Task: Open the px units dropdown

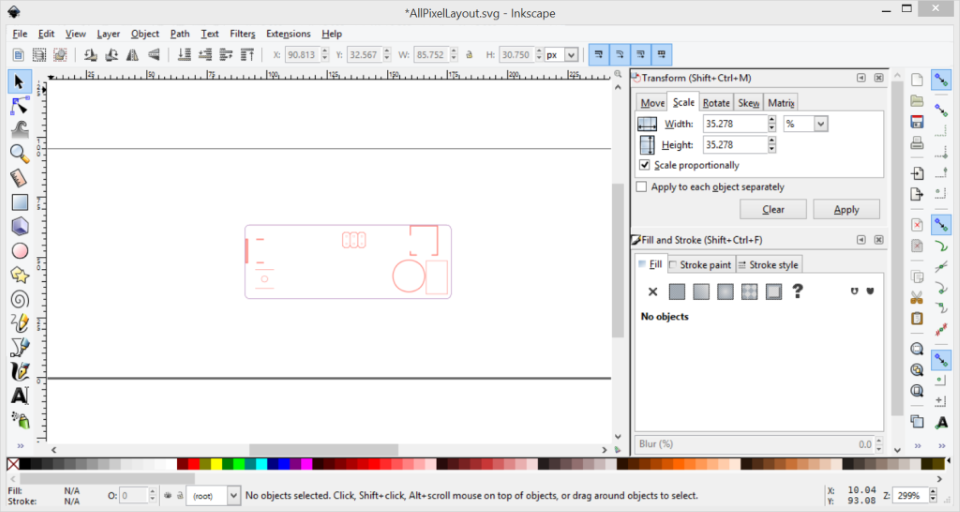Action: click(571, 55)
